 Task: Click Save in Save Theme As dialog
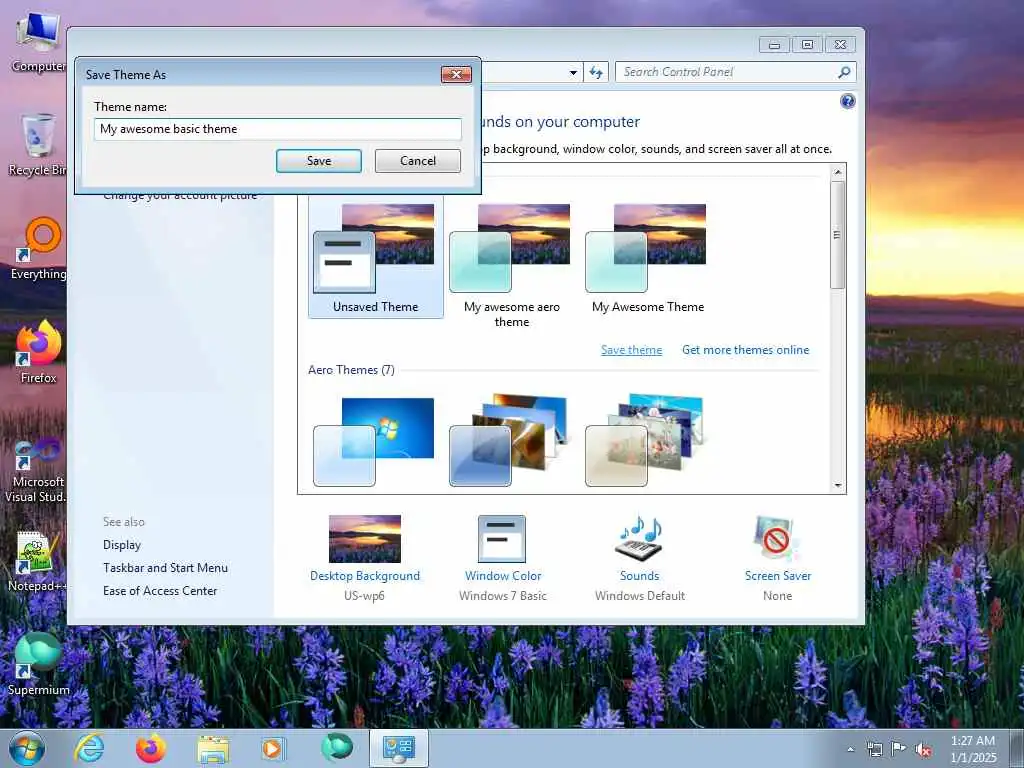[319, 161]
